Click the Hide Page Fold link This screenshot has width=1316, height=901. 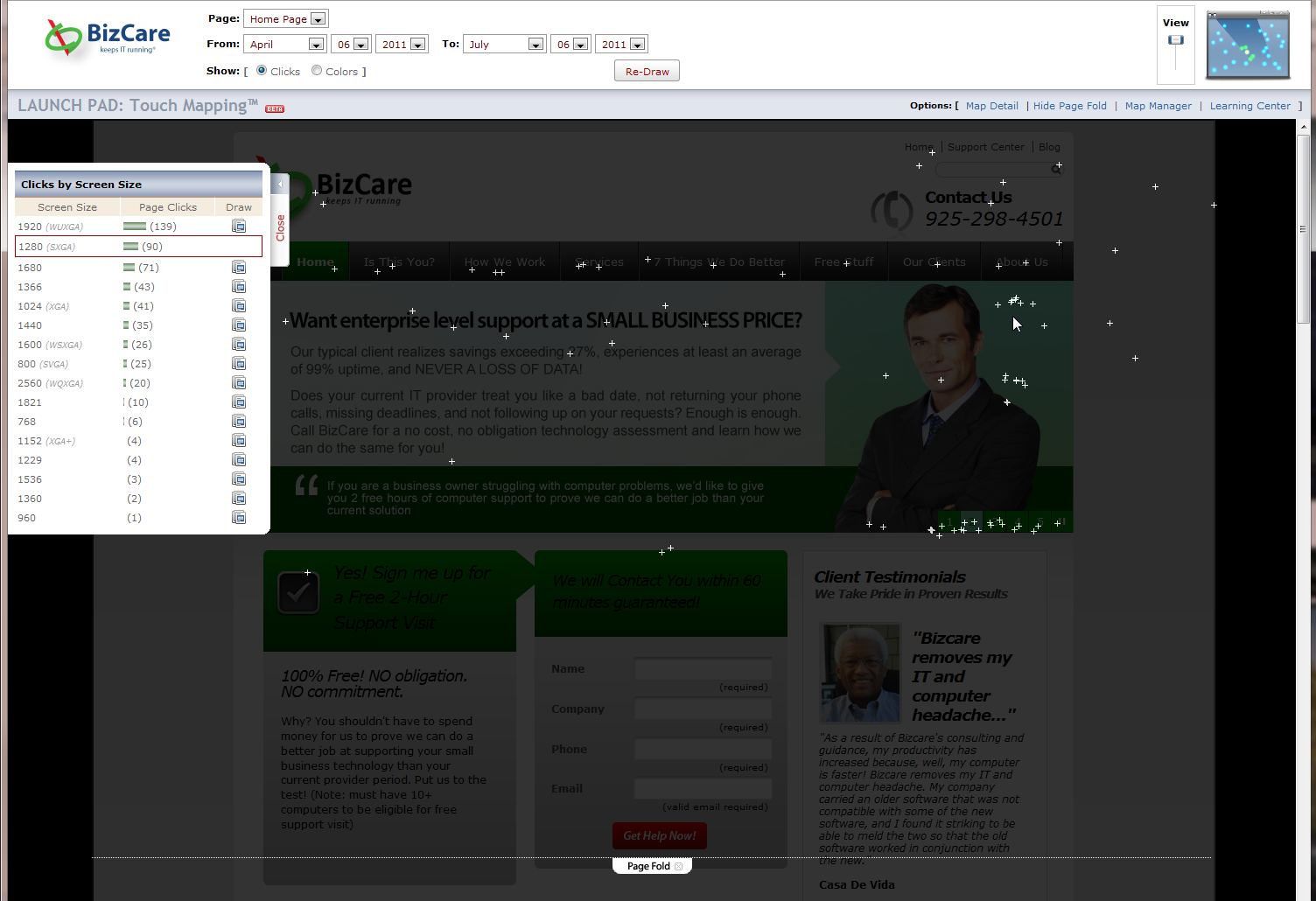tap(1070, 105)
